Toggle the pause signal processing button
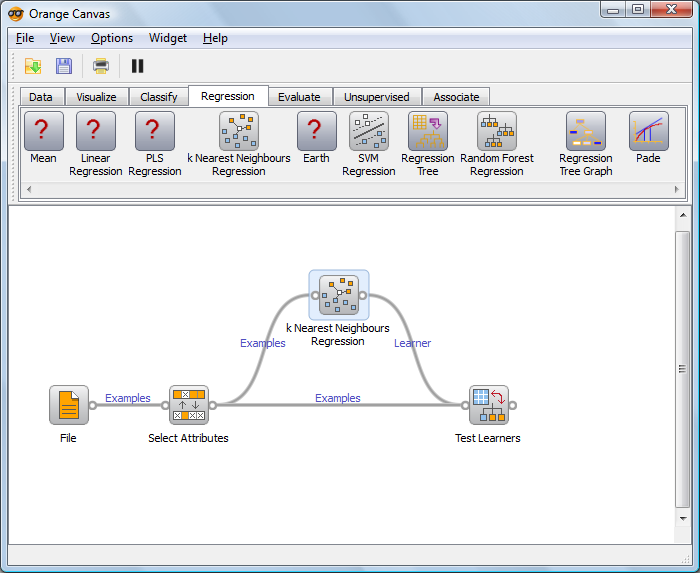 point(138,66)
